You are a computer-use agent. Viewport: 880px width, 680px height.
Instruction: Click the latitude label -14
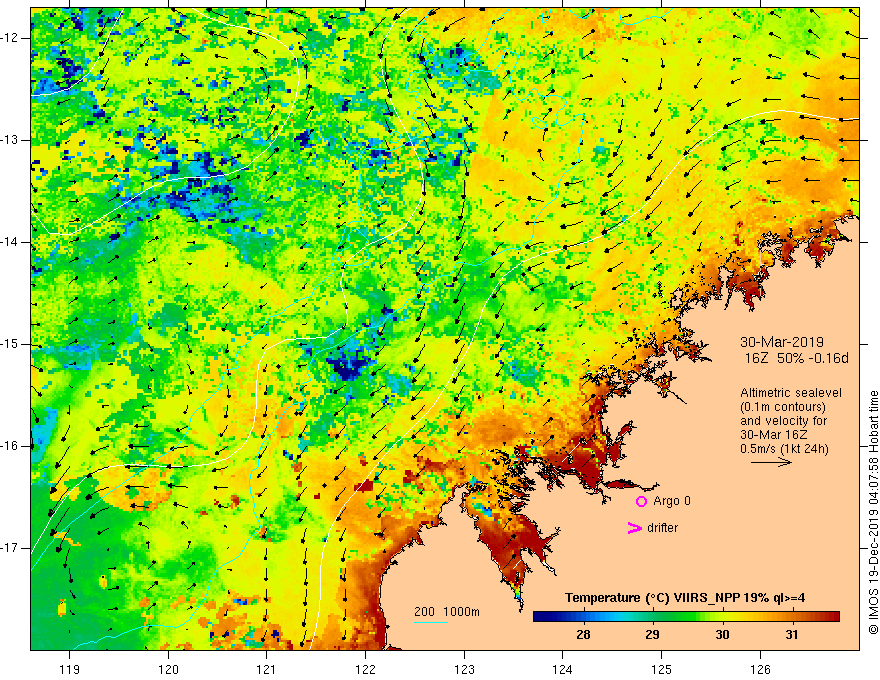pos(10,242)
